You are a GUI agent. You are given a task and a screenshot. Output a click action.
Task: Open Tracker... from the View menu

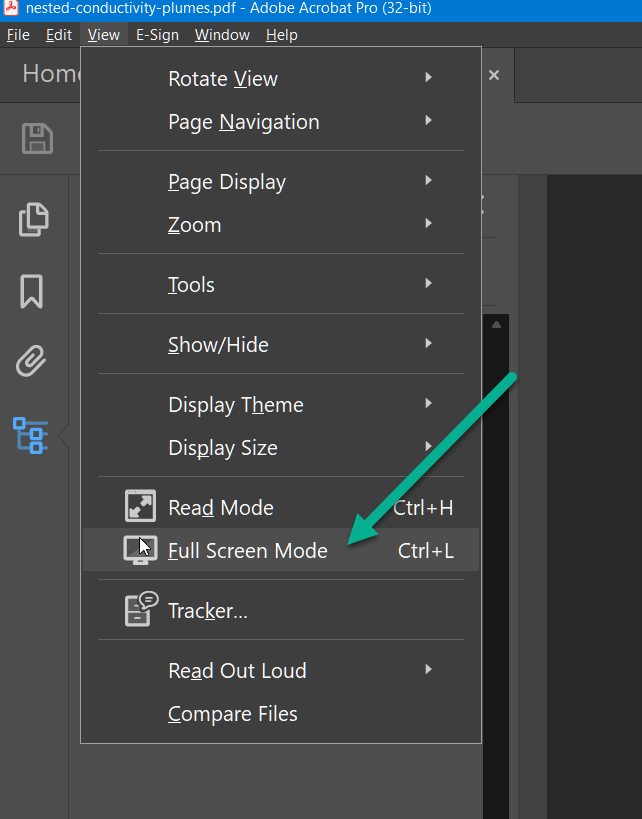pos(281,610)
